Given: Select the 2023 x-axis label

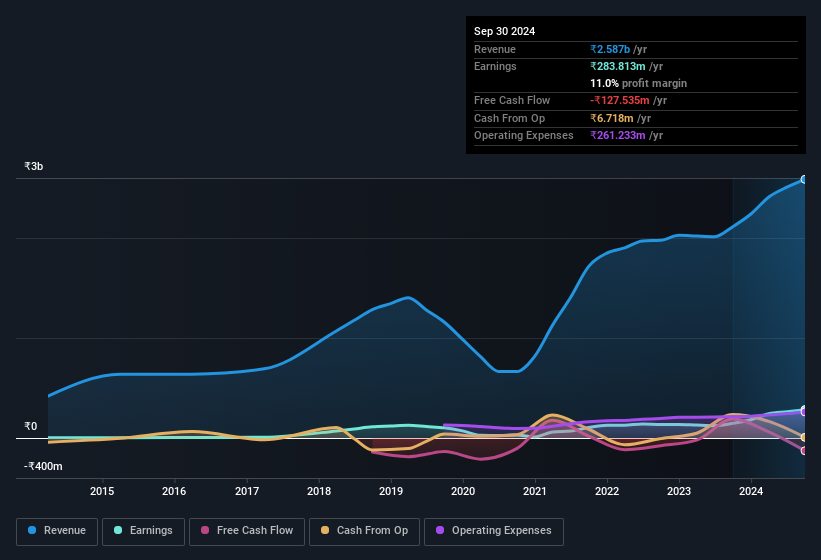Looking at the screenshot, I should (679, 491).
